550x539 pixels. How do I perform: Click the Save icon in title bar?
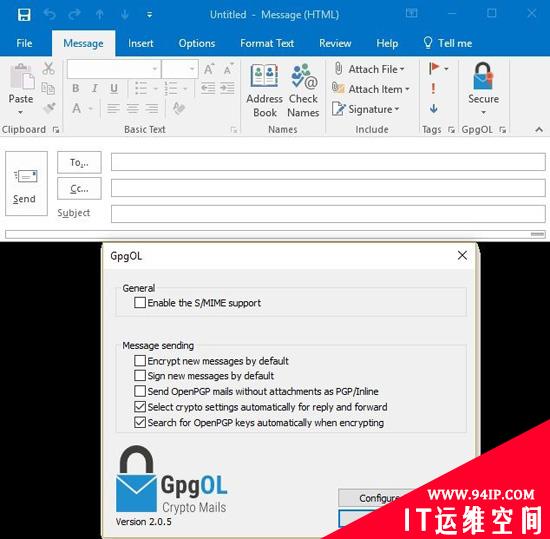[24, 15]
